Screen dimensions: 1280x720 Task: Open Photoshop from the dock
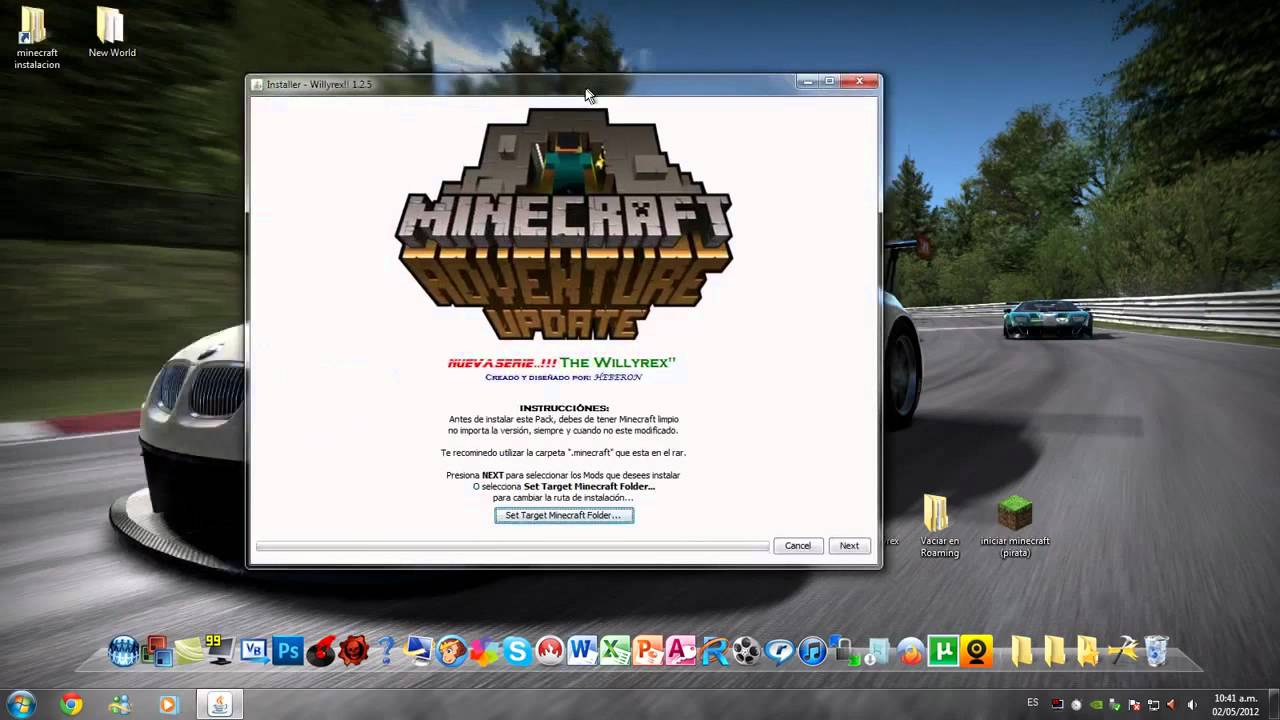click(x=289, y=652)
